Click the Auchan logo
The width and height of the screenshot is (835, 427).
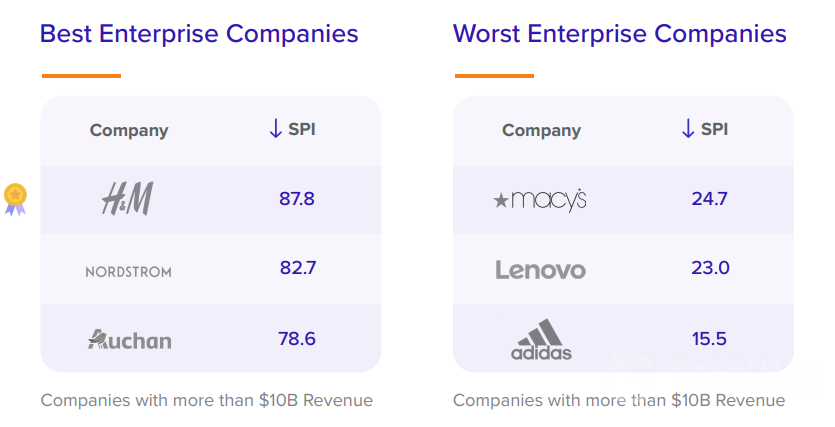pyautogui.click(x=129, y=340)
